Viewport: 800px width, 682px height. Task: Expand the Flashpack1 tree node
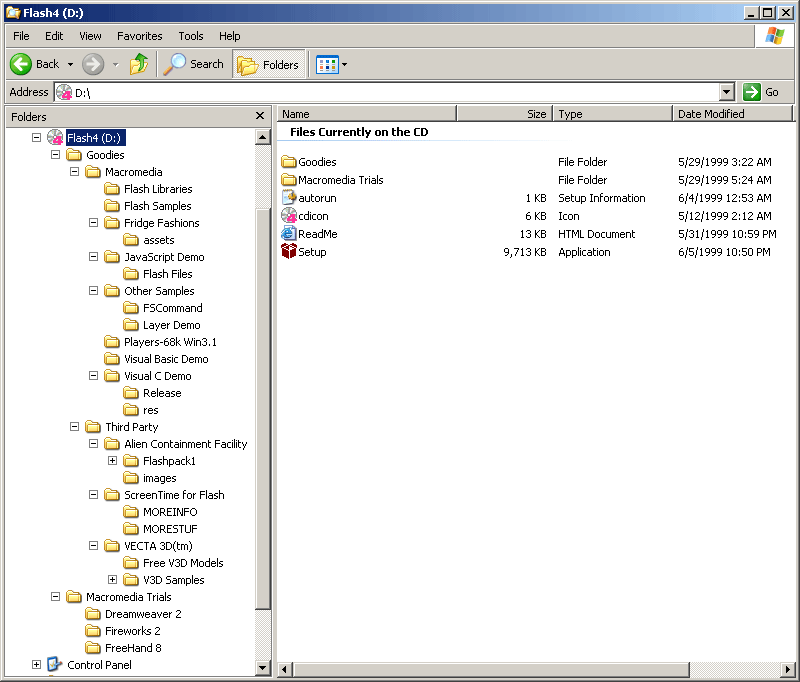(x=112, y=461)
